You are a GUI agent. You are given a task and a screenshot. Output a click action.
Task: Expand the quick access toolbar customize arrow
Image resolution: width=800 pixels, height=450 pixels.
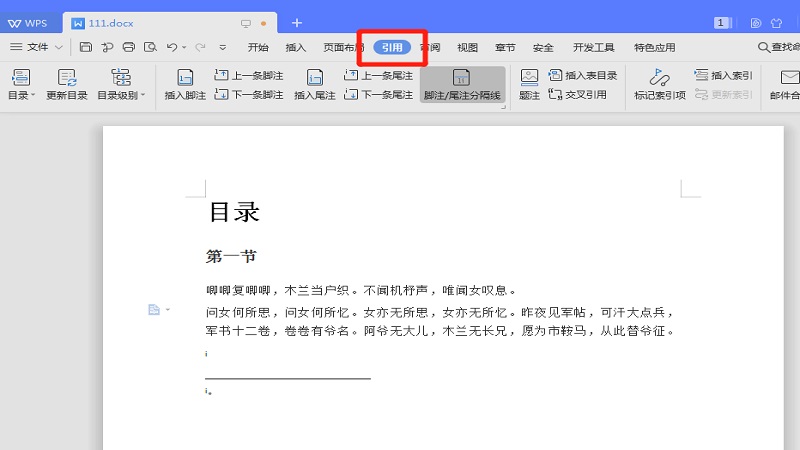click(x=223, y=47)
